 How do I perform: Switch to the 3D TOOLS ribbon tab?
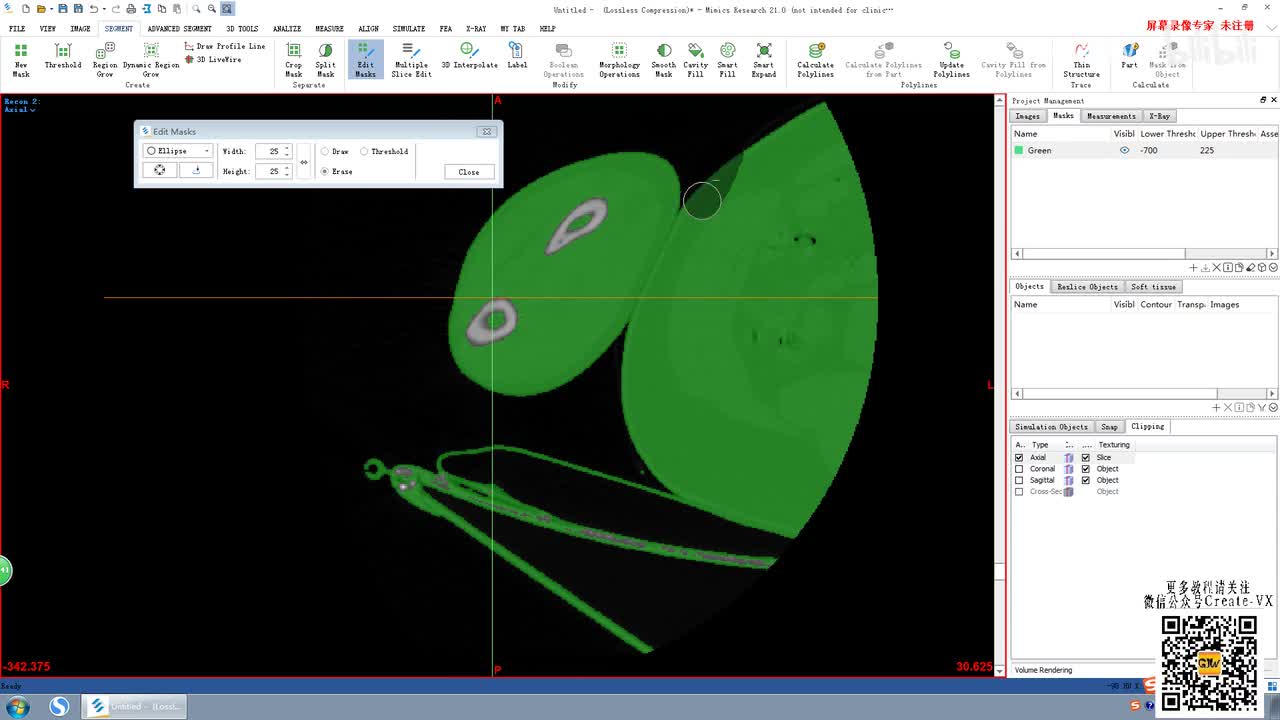click(x=242, y=29)
